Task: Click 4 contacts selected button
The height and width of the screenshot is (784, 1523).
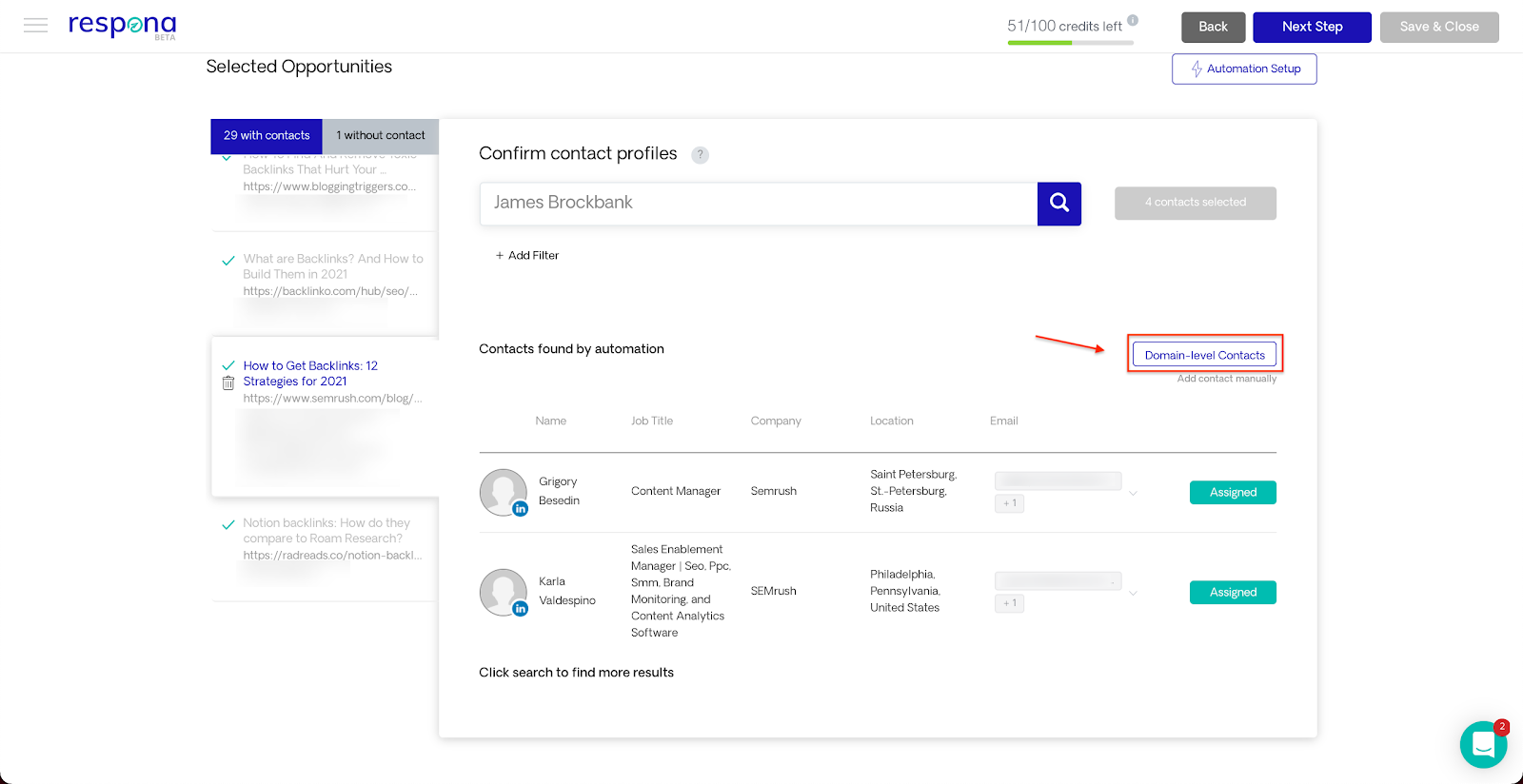Action: 1196,203
